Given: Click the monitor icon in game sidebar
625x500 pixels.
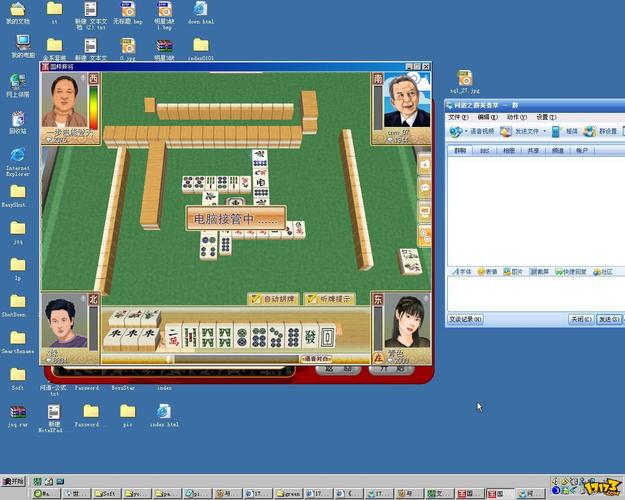Looking at the screenshot, I should 425,212.
